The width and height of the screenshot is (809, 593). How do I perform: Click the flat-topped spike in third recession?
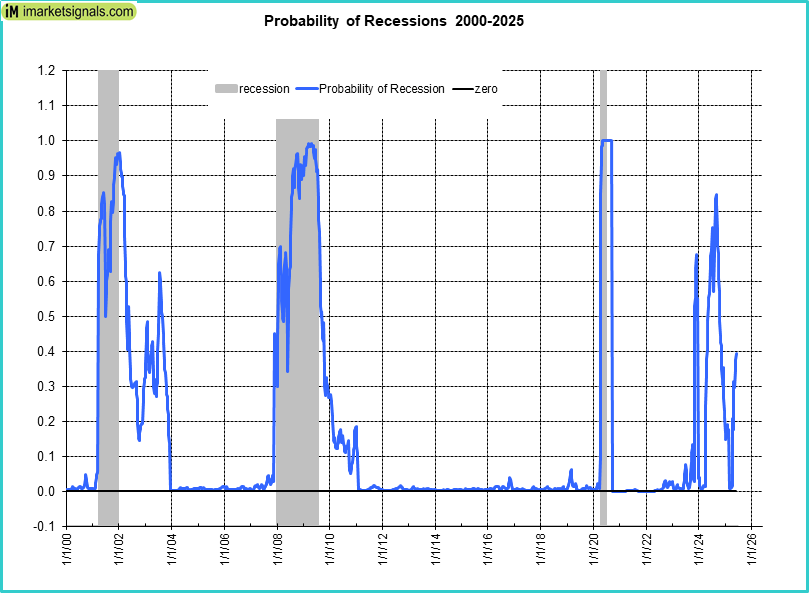[607, 140]
